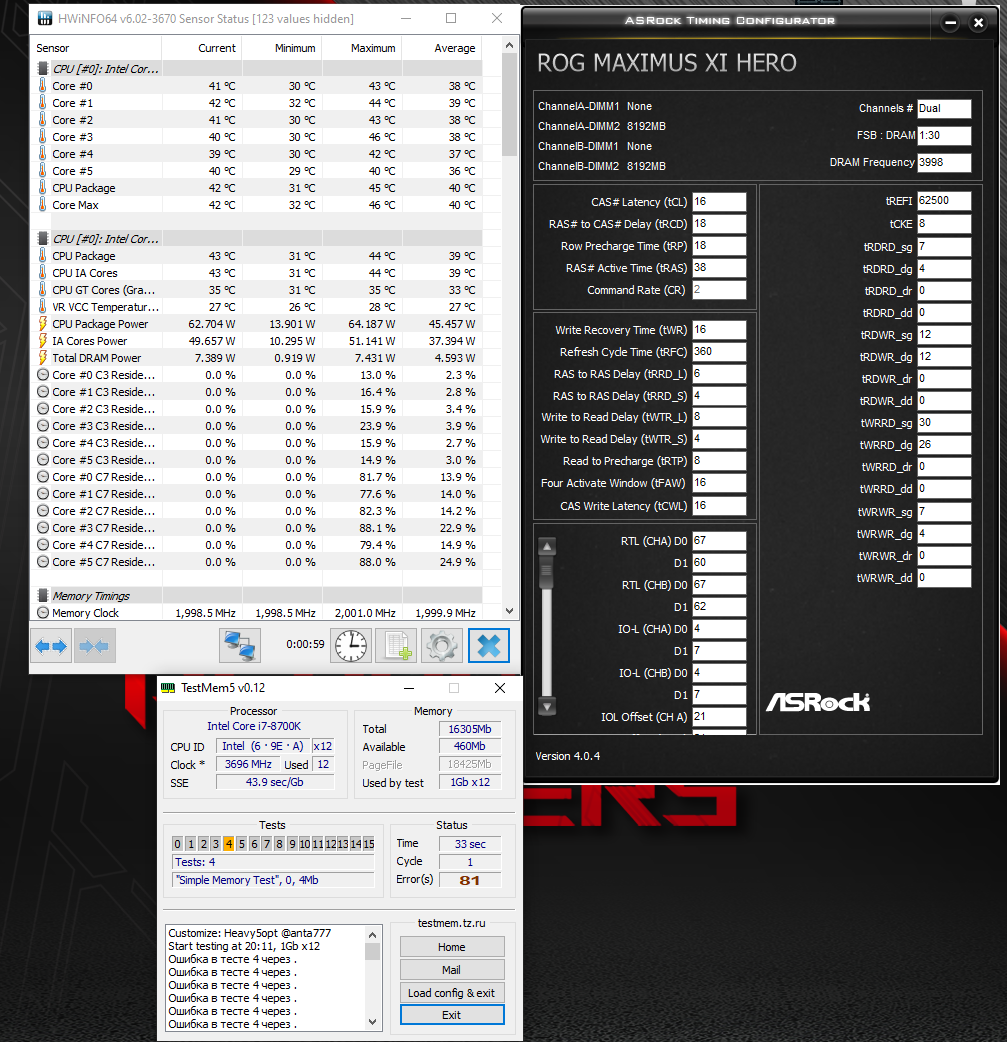Click TestMem5 log scrollbar up arrow
1007x1042 pixels.
coord(372,935)
